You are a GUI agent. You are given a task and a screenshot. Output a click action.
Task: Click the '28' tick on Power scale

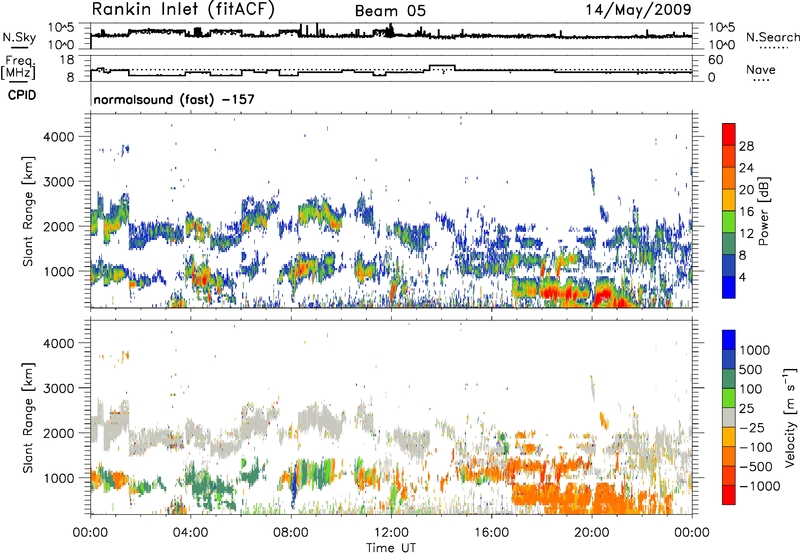pyautogui.click(x=746, y=146)
